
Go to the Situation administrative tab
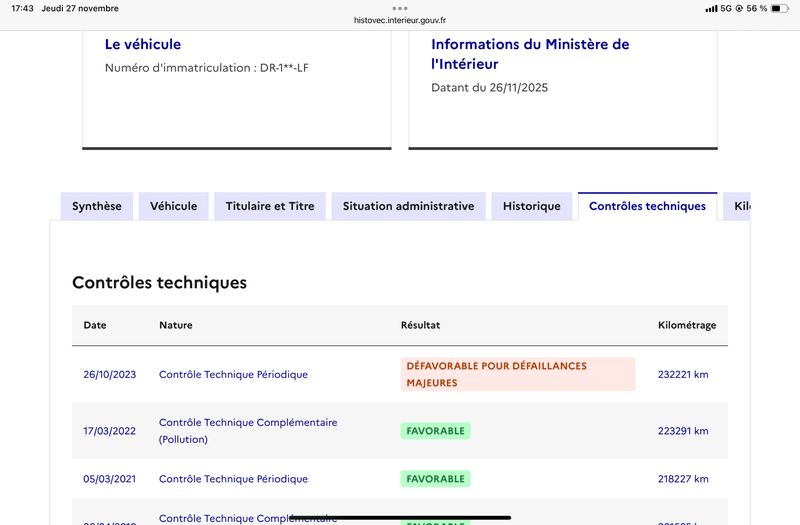(408, 206)
